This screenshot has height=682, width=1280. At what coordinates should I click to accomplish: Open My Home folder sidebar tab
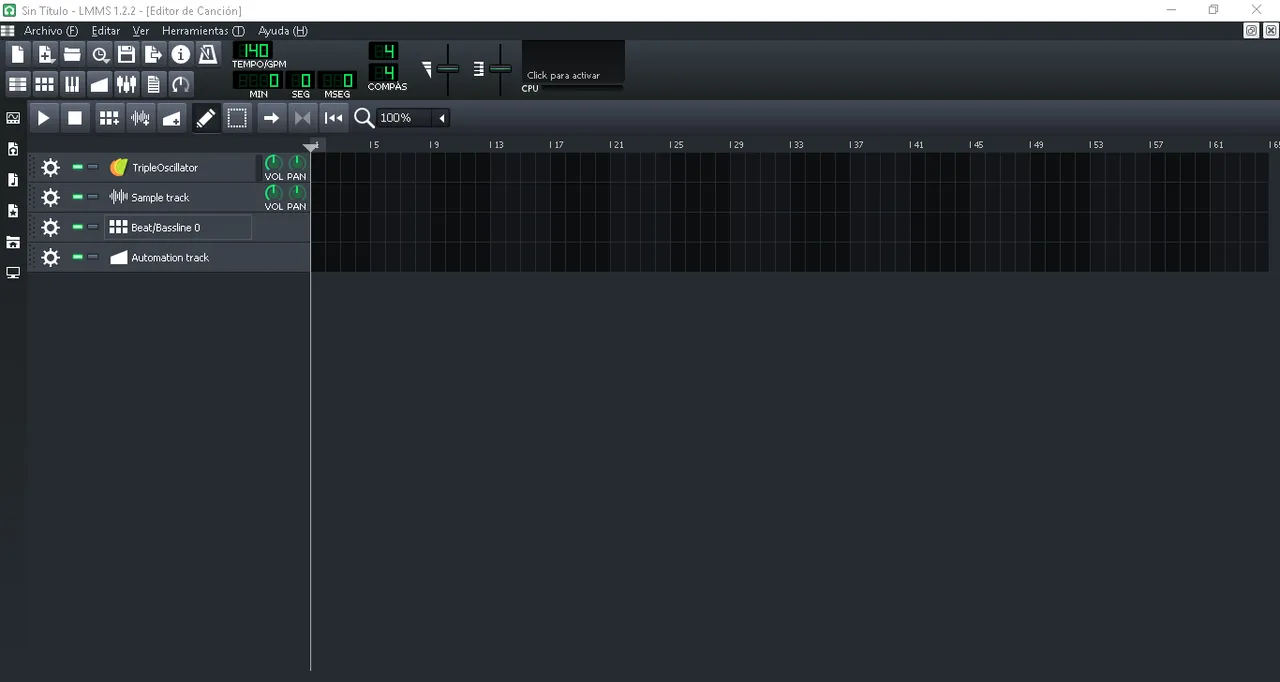point(13,242)
